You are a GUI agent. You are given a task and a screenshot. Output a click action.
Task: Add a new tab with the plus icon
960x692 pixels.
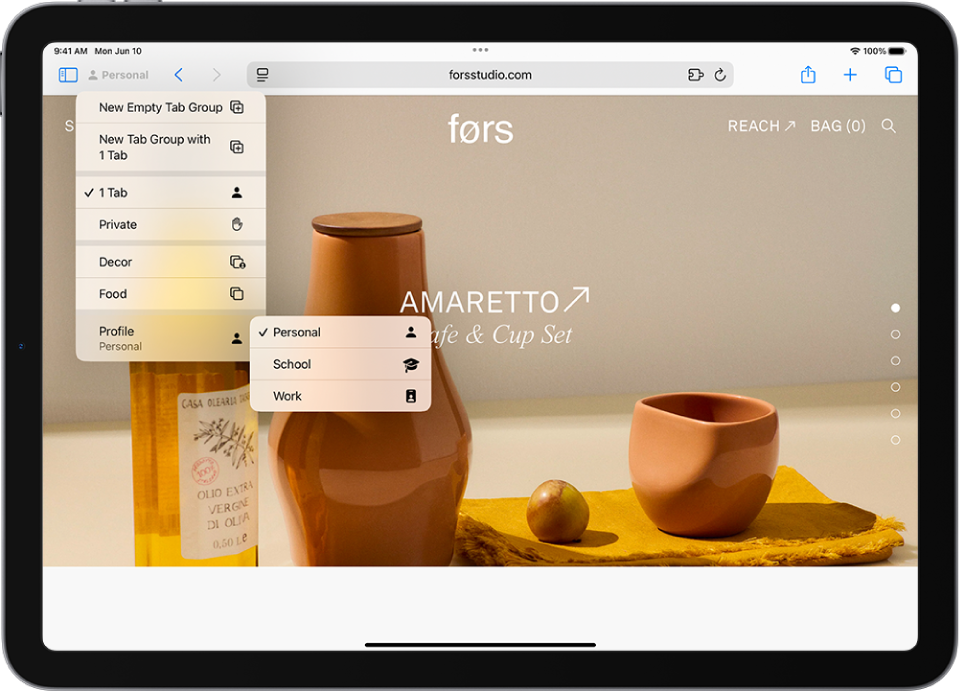(x=850, y=75)
